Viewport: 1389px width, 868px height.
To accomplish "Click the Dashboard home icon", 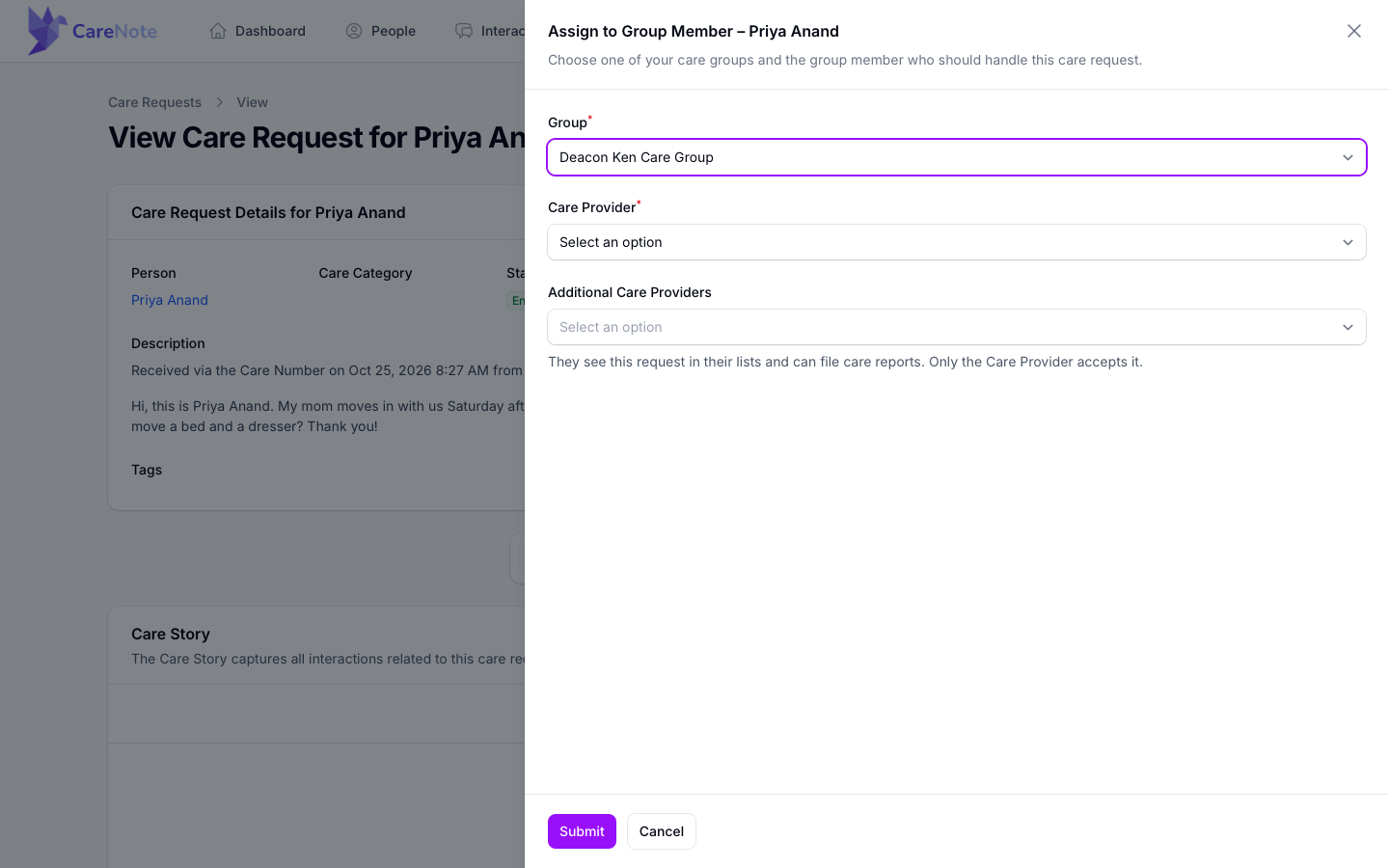I will [x=218, y=31].
